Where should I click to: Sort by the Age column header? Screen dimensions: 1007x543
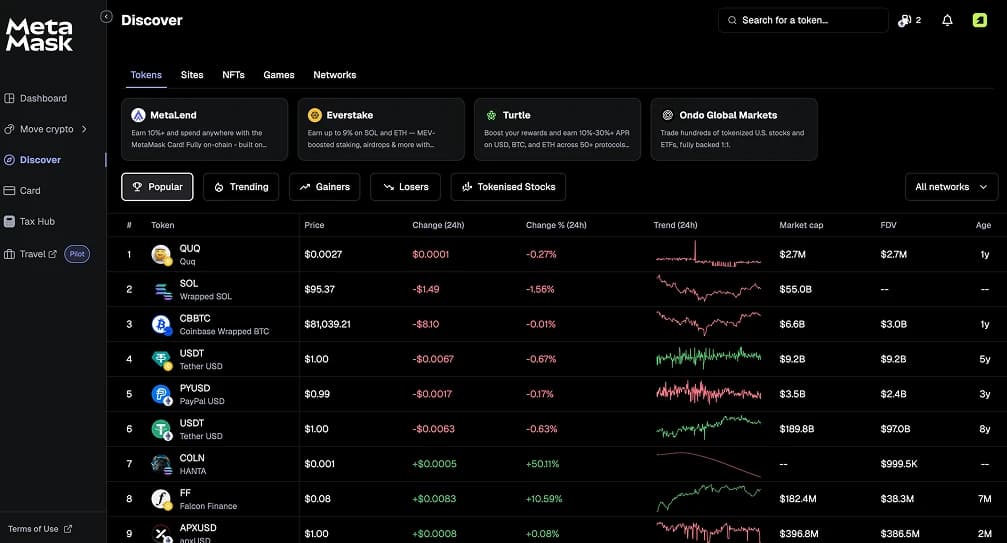coord(983,225)
